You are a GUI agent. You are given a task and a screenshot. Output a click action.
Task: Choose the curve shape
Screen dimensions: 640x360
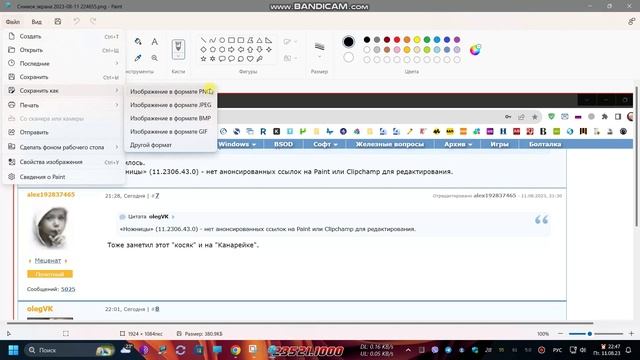click(213, 40)
